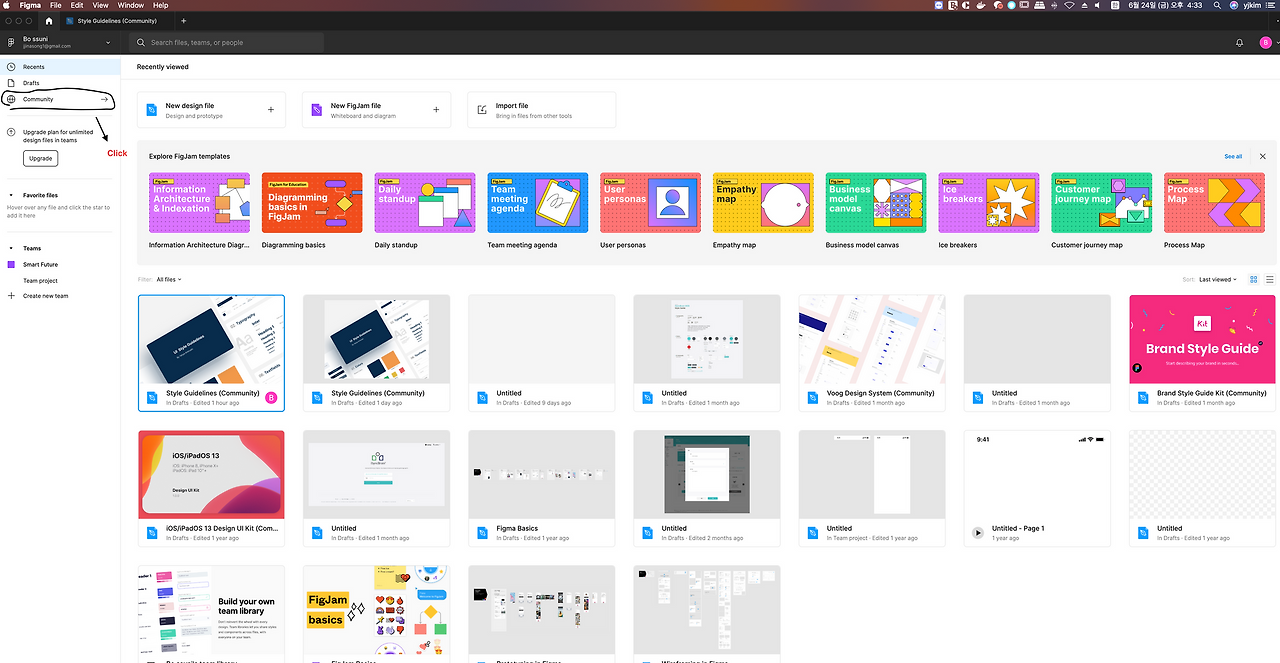Open the Figma Basics file
The image size is (1280, 663).
[x=541, y=488]
